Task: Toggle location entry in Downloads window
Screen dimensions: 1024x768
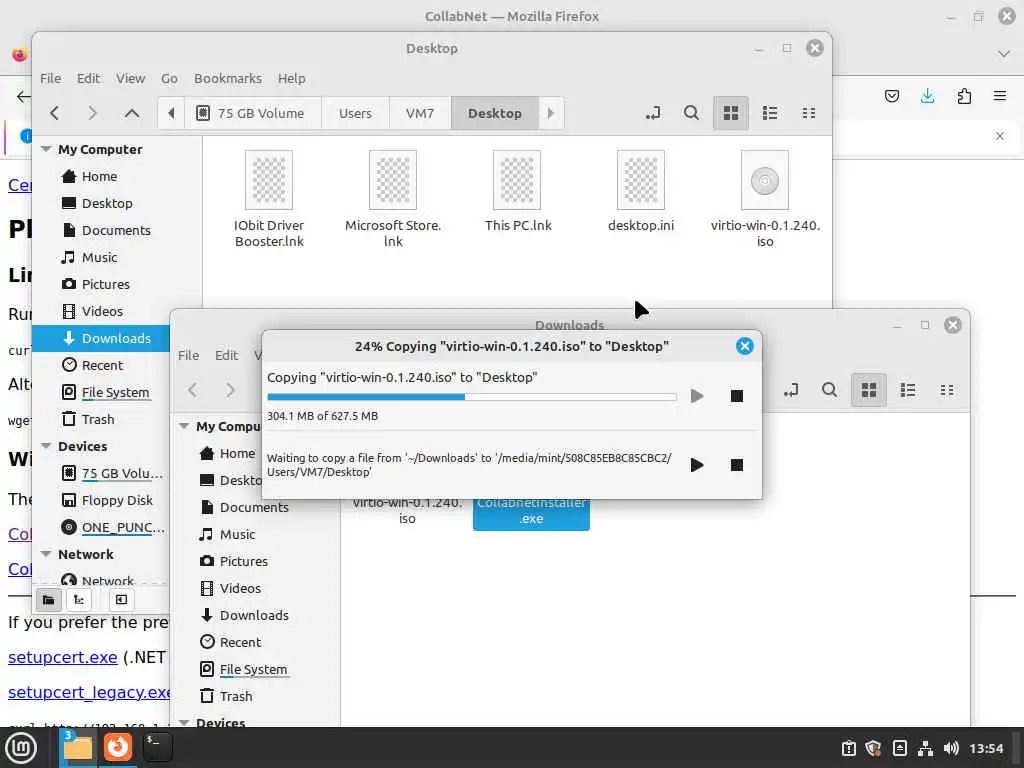Action: point(791,390)
